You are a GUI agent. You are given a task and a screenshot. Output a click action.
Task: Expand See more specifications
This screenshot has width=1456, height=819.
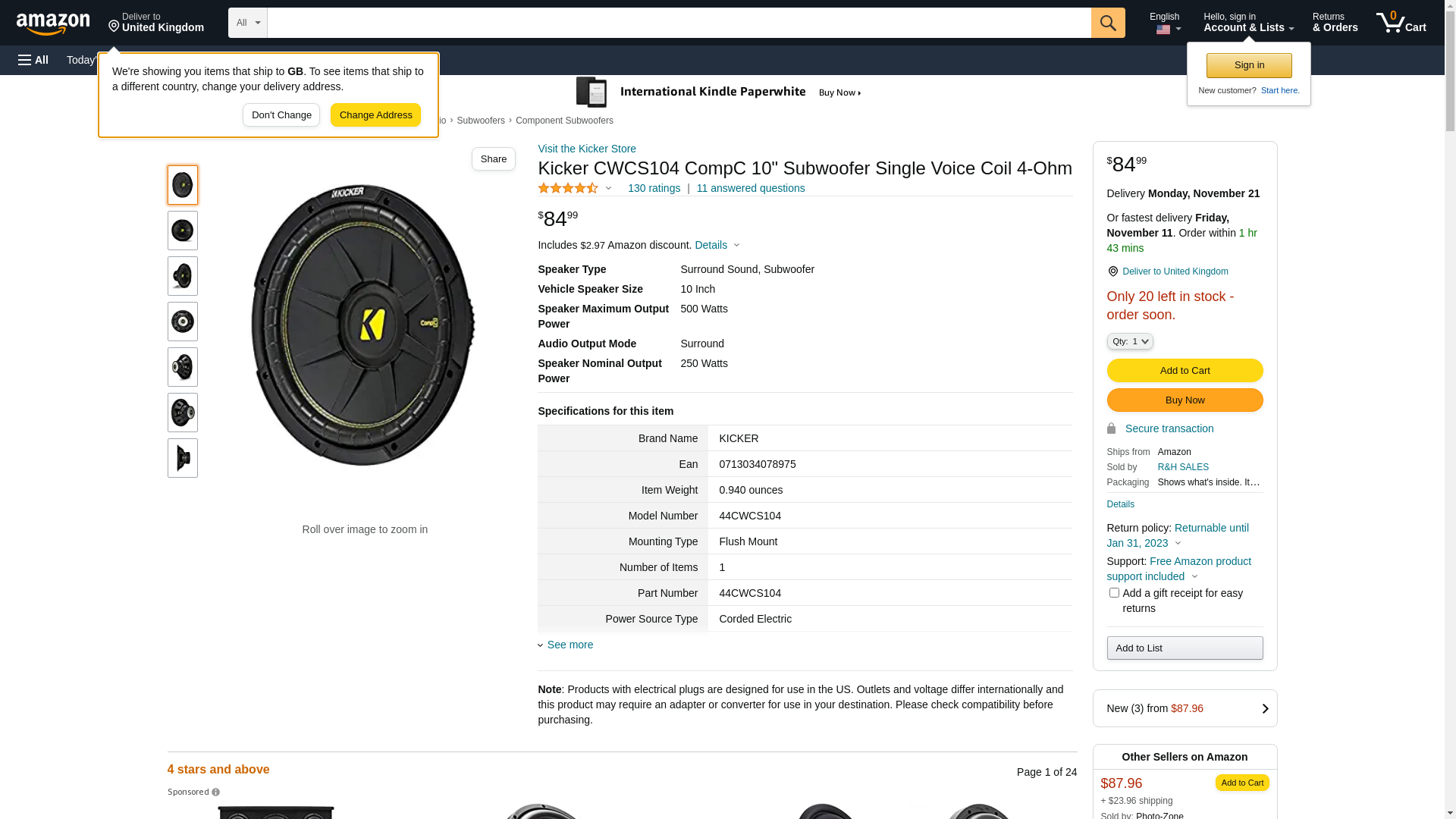[570, 645]
